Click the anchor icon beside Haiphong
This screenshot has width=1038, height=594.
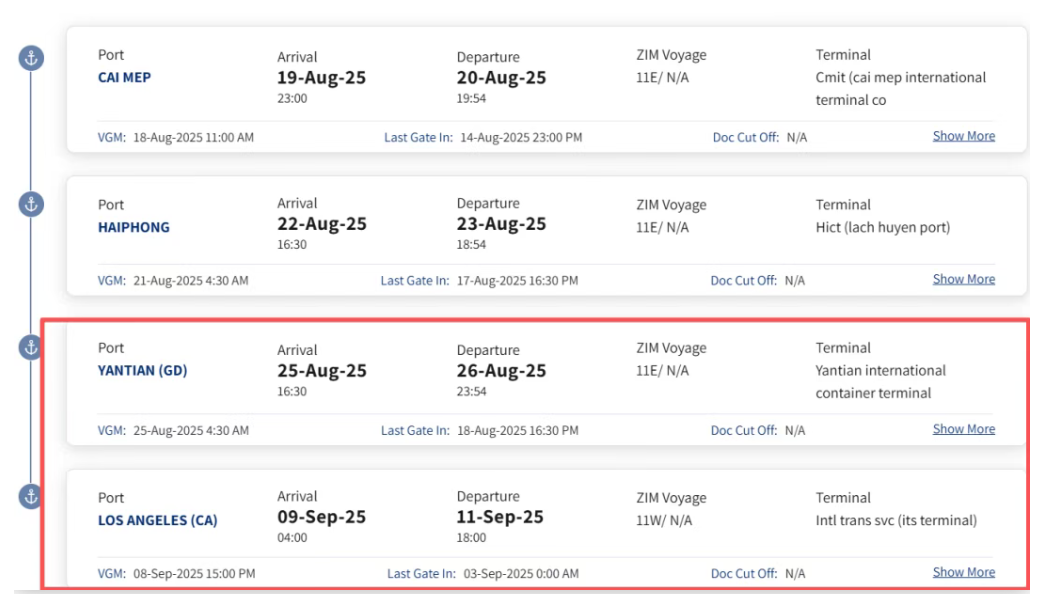click(x=31, y=205)
